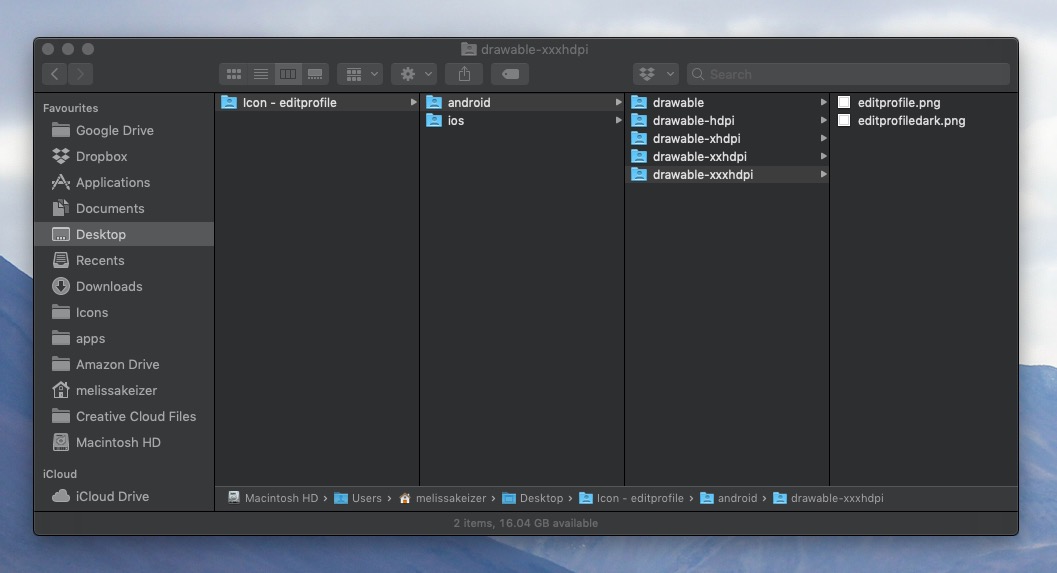The width and height of the screenshot is (1057, 573).
Task: Click the drawable-xxxhdpi title folder icon
Action: pos(469,49)
